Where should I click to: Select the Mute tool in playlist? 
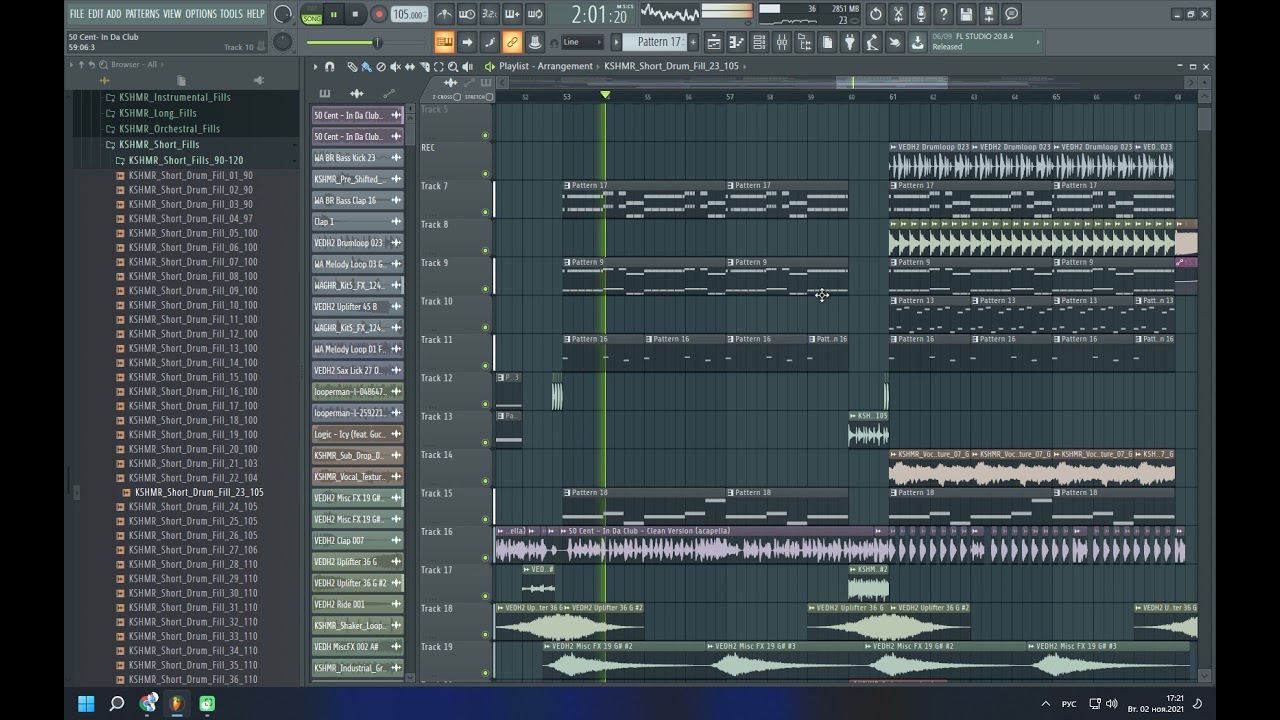(395, 67)
